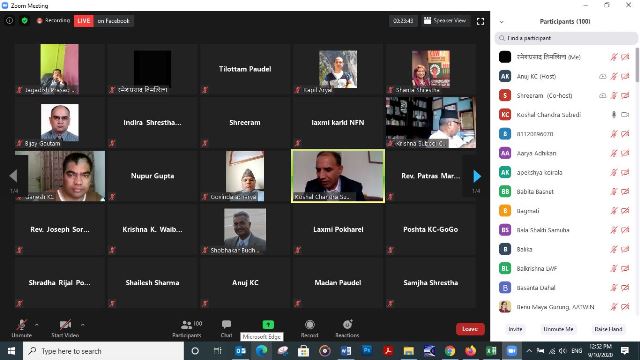This screenshot has width=640, height=360.
Task: Open Microsoft Edge from taskbar
Action: tap(262, 351)
